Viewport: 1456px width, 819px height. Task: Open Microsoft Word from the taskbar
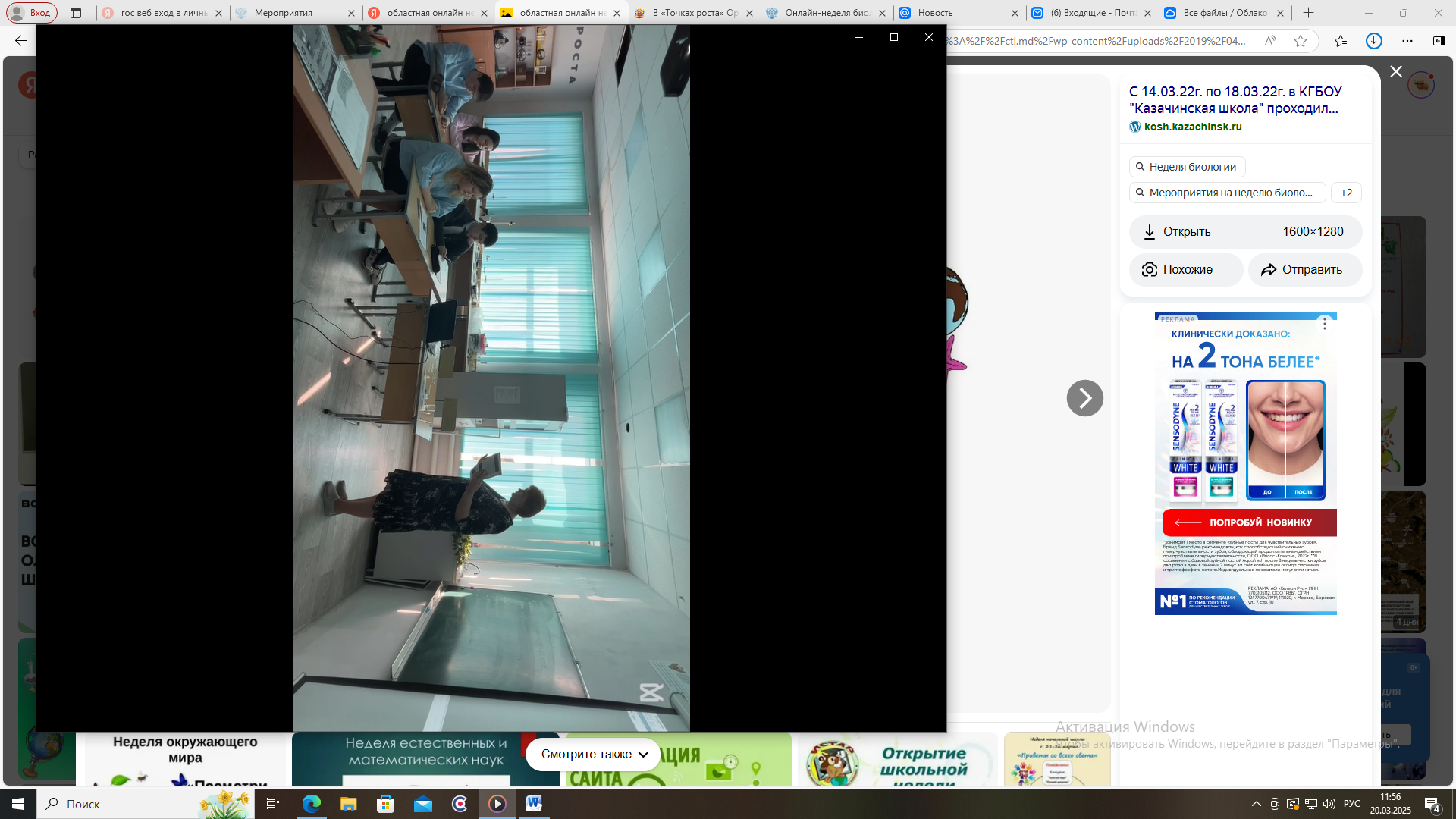coord(535,804)
